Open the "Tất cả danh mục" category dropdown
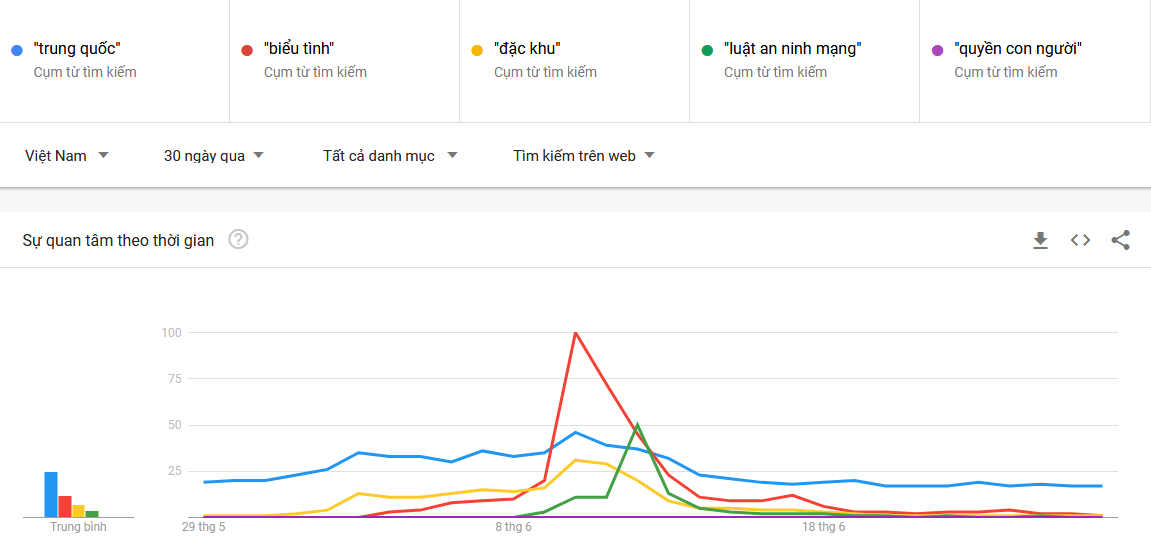The image size is (1151, 558). (x=390, y=156)
